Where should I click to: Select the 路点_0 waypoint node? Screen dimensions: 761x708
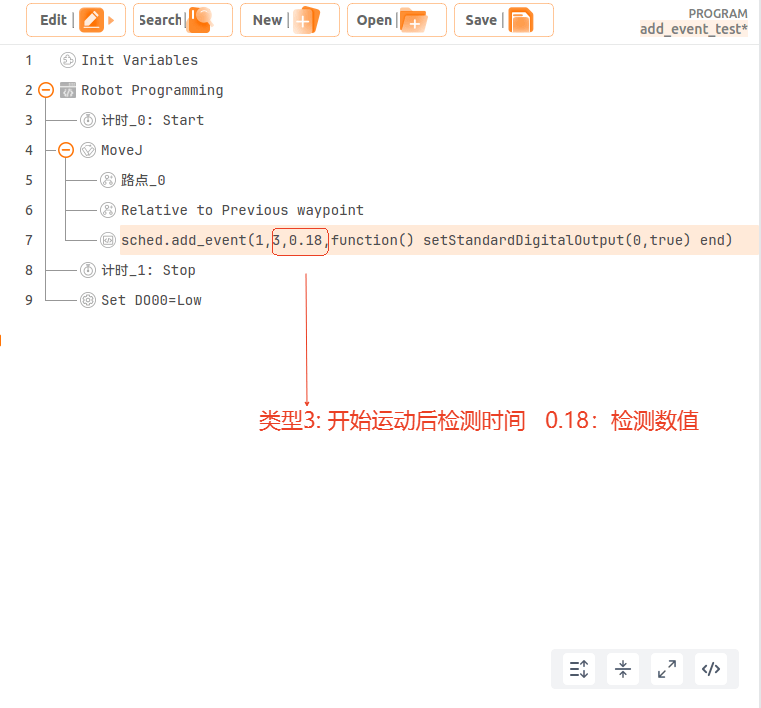tap(143, 180)
